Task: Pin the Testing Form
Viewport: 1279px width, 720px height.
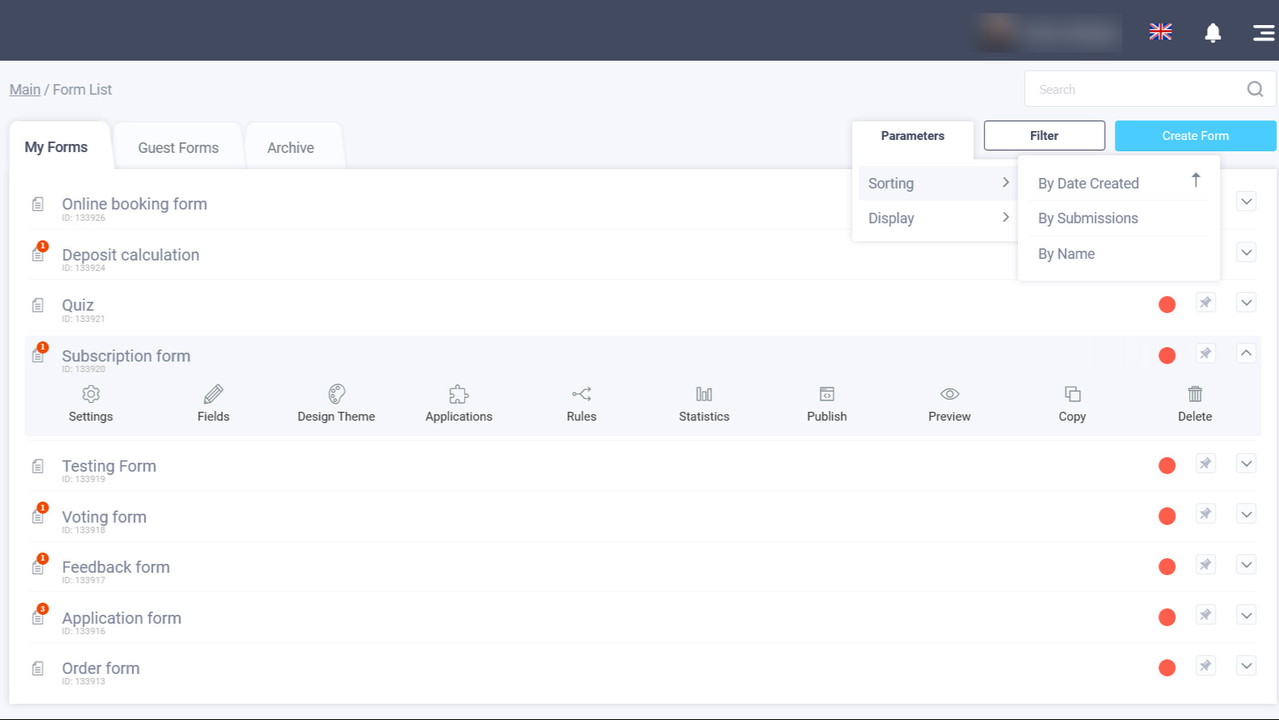Action: coord(1206,464)
